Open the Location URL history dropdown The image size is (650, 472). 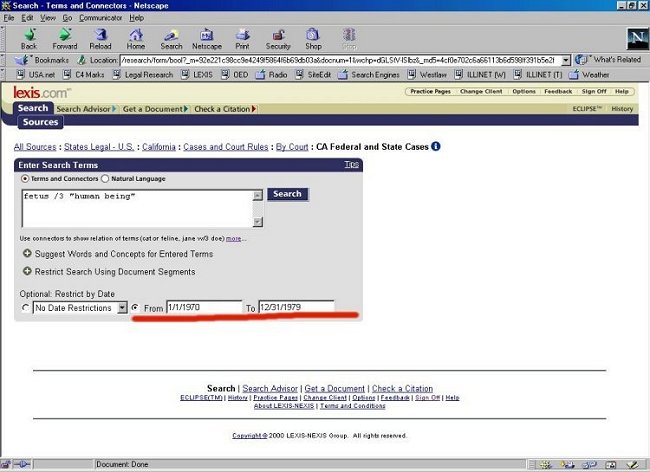[x=566, y=60]
